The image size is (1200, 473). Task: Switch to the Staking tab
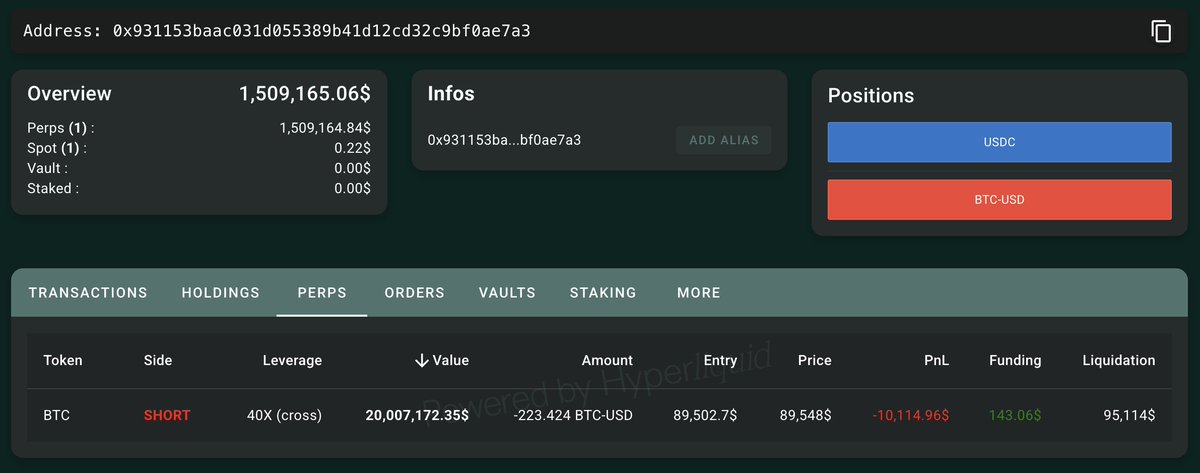click(603, 293)
